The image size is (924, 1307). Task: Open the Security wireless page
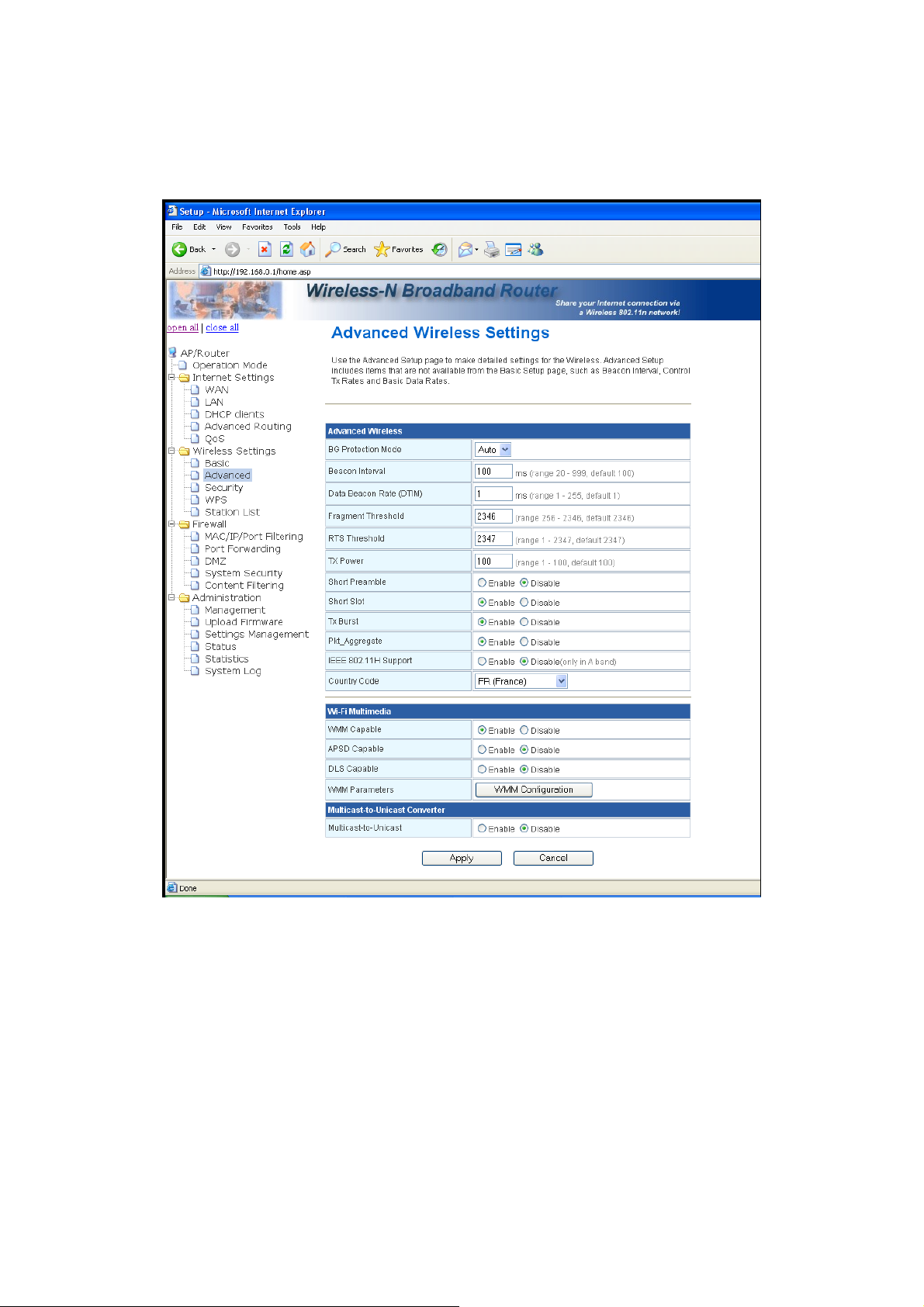click(223, 488)
